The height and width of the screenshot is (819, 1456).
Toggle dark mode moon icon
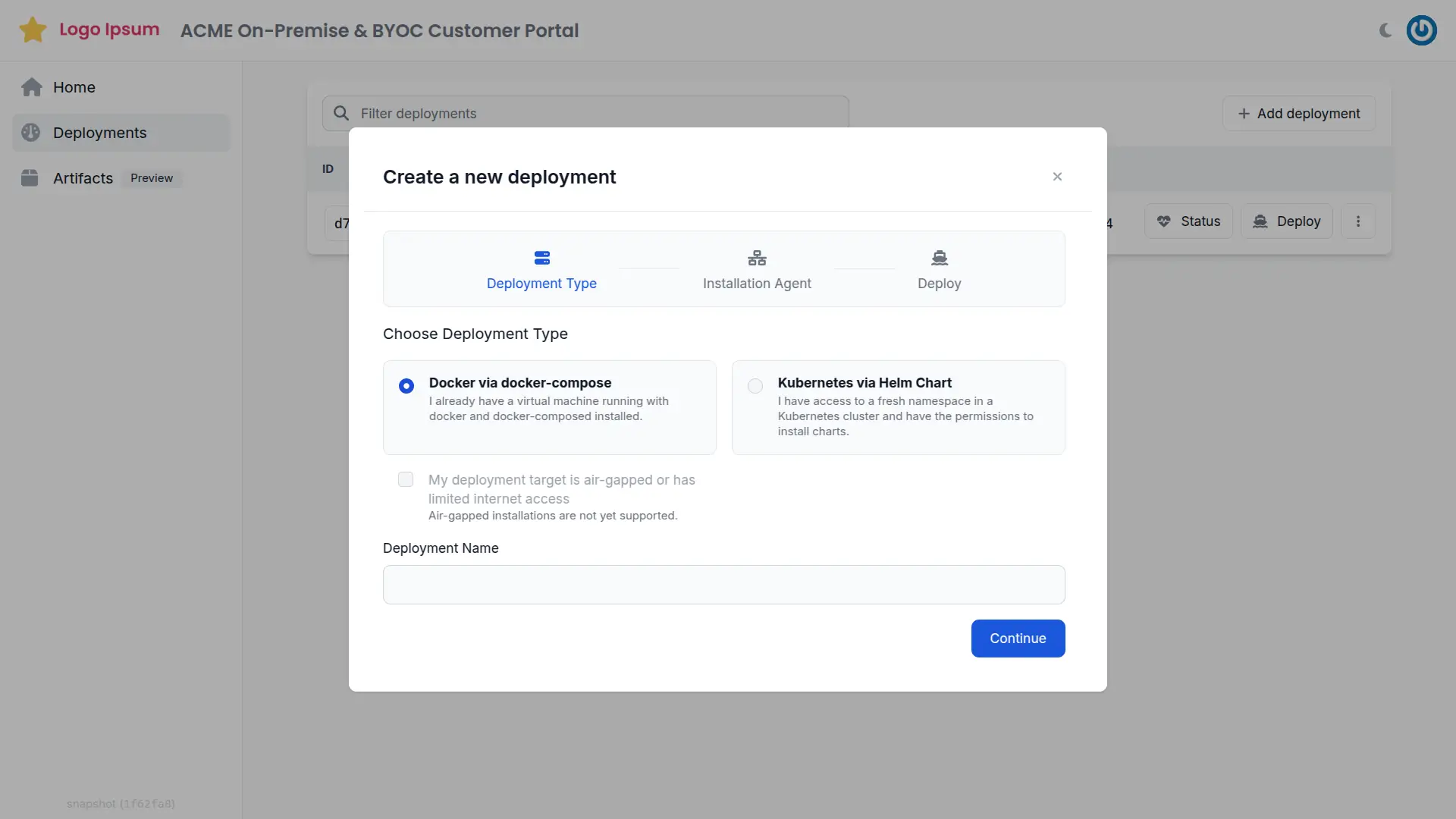pos(1385,30)
